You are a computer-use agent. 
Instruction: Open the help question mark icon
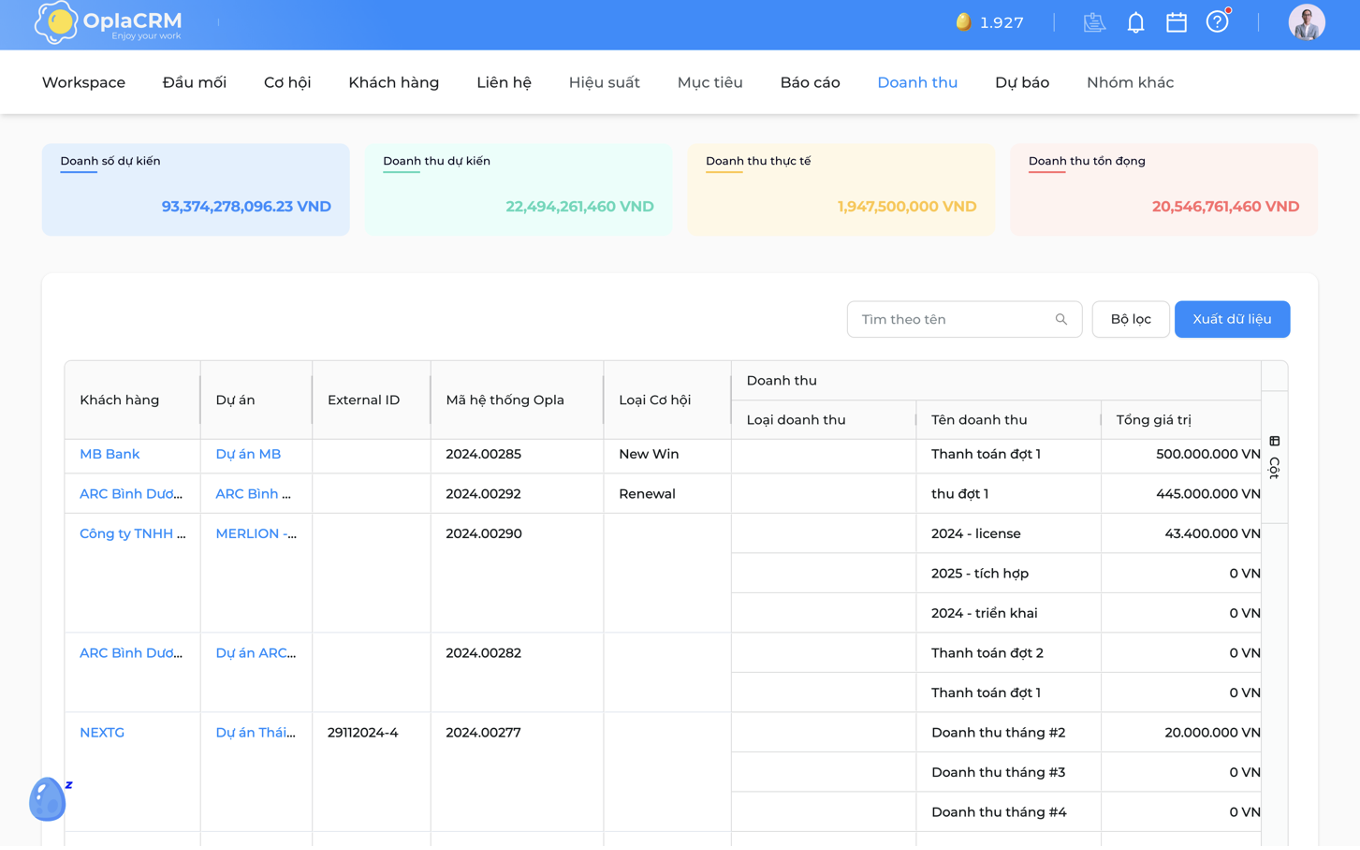pyautogui.click(x=1217, y=22)
